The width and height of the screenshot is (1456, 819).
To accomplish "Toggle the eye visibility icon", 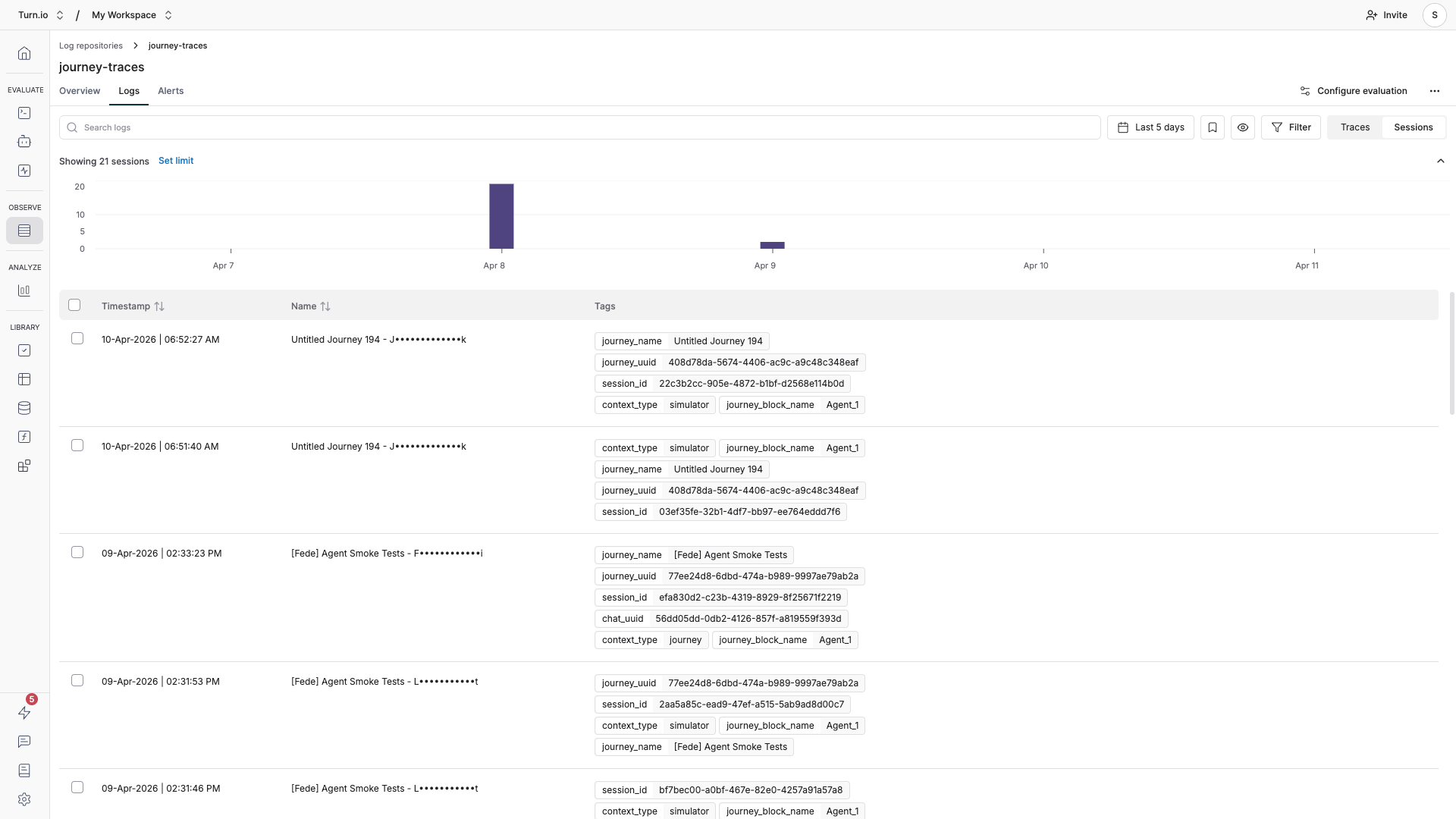I will 1242,127.
